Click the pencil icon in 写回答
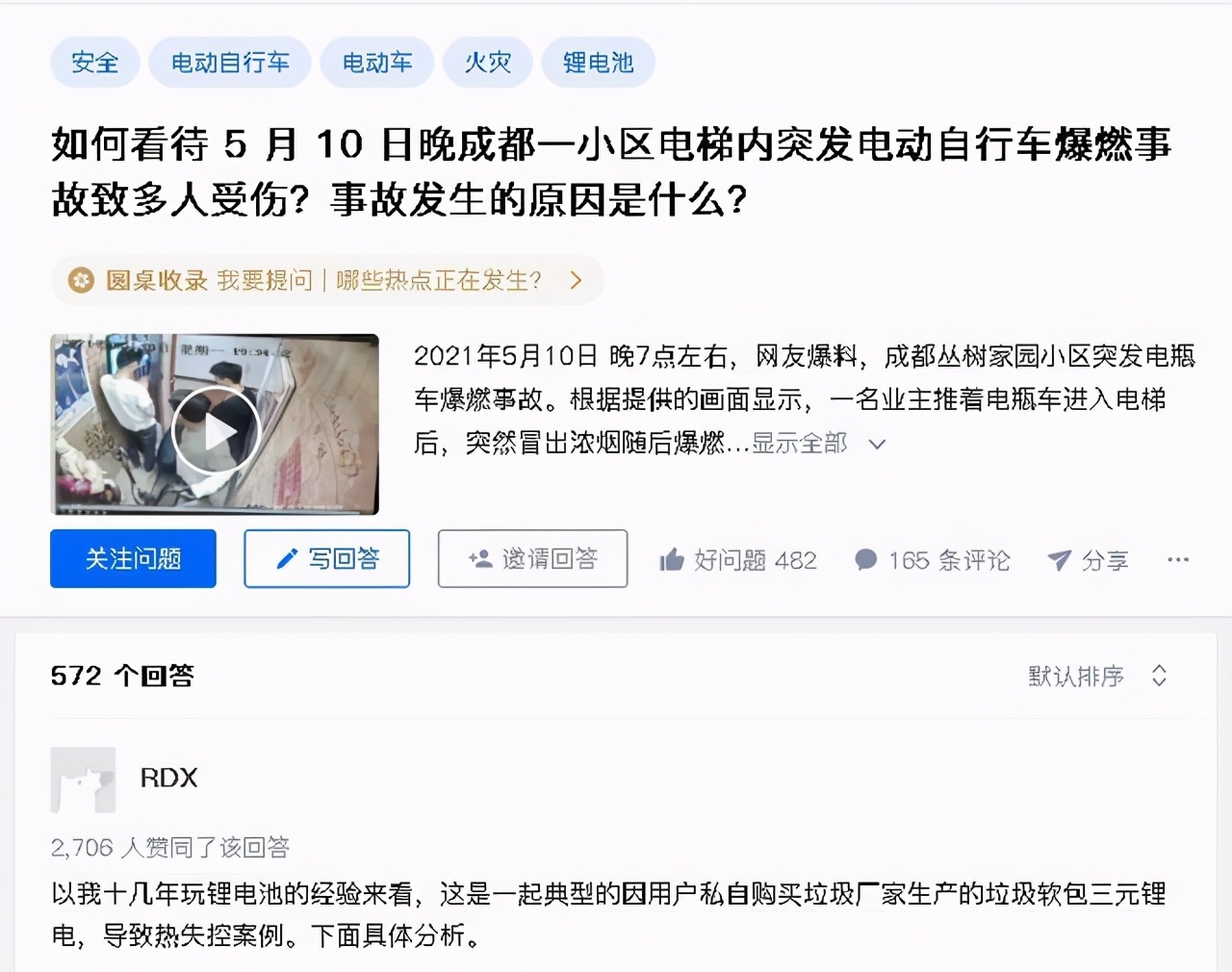Screen dimensions: 1232x972 click(x=287, y=558)
